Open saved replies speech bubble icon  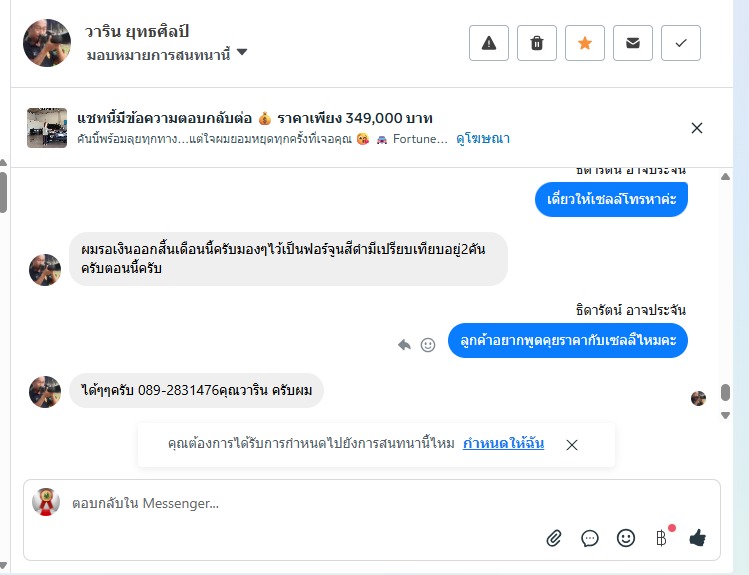tap(590, 538)
